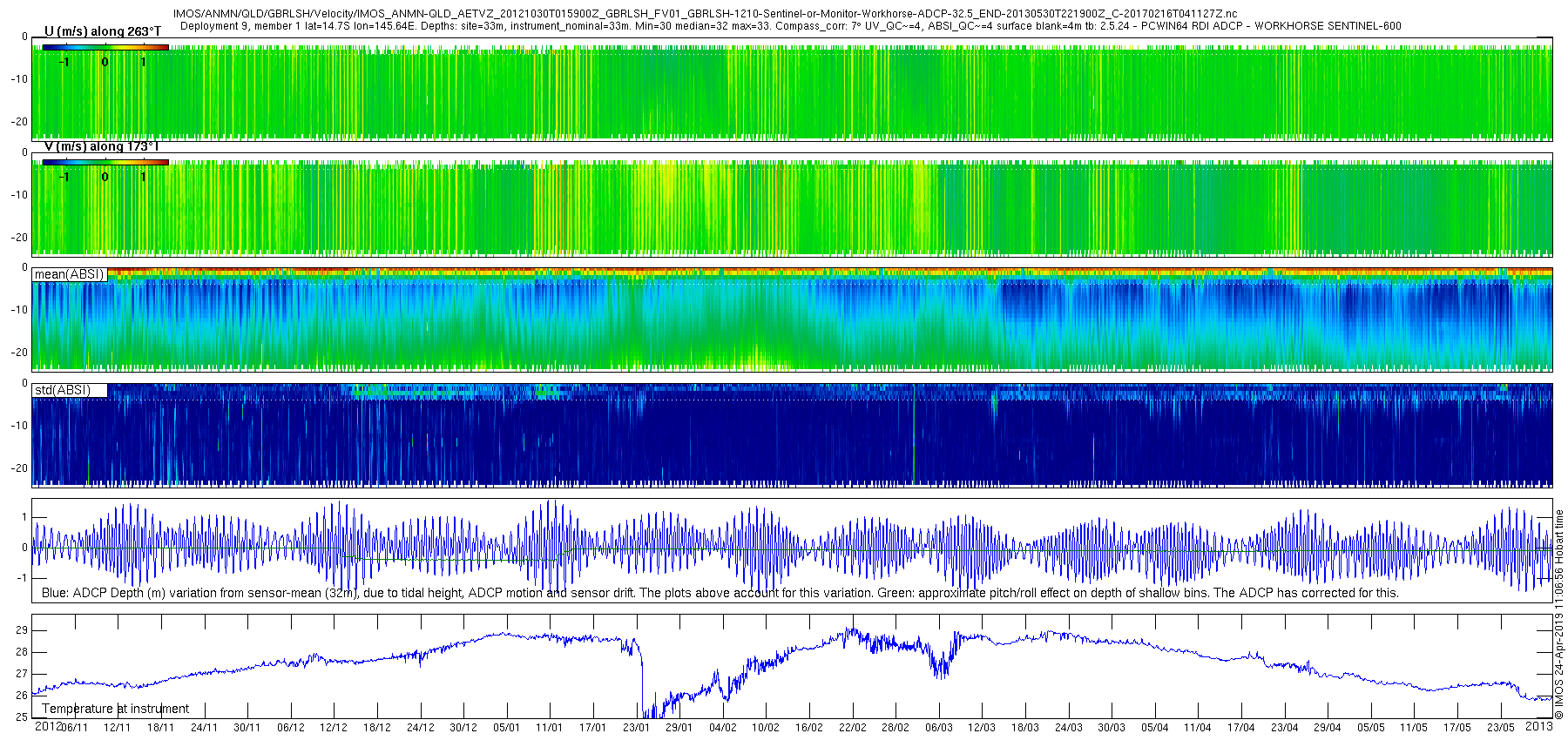Screen dimensions: 1568x740
Task: Click the 23/01 date tick label
Action: 636,728
